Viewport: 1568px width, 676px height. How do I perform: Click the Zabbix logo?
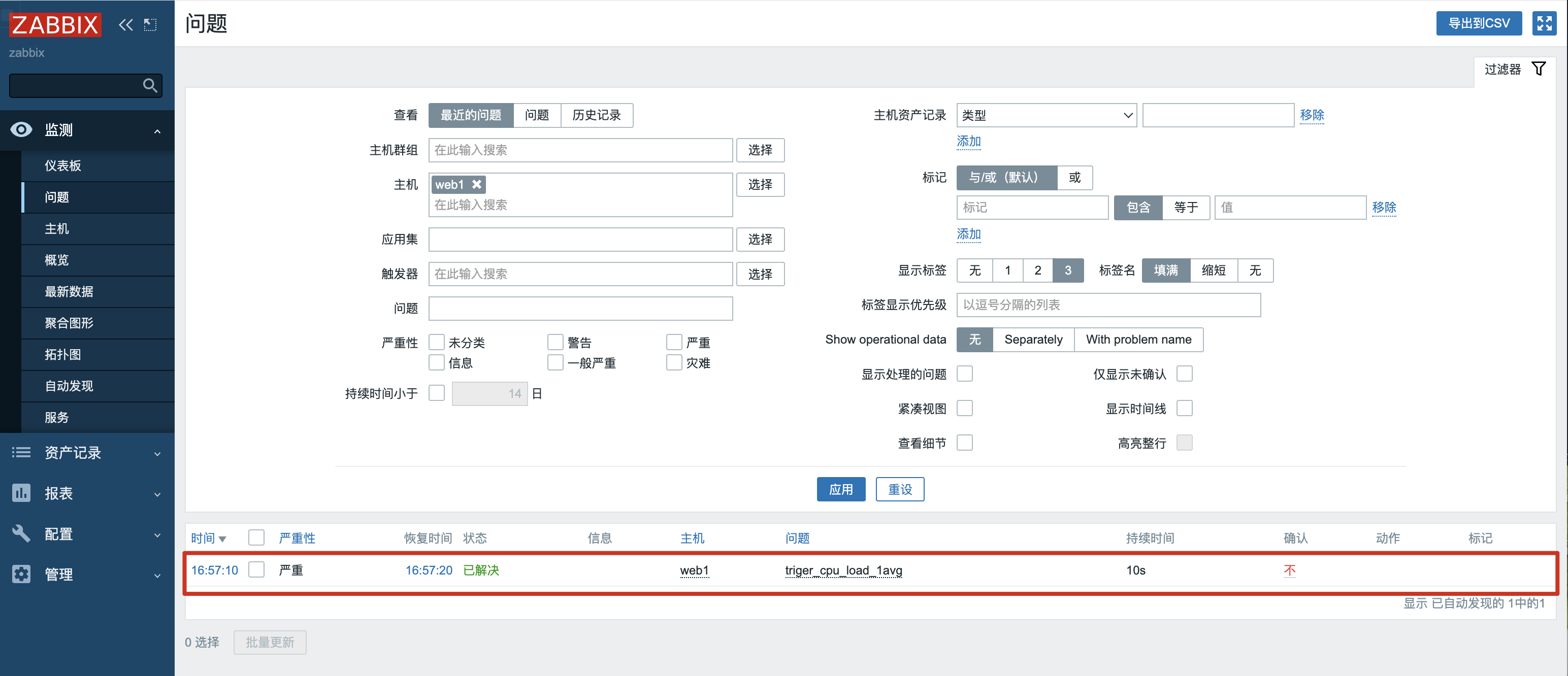[55, 24]
